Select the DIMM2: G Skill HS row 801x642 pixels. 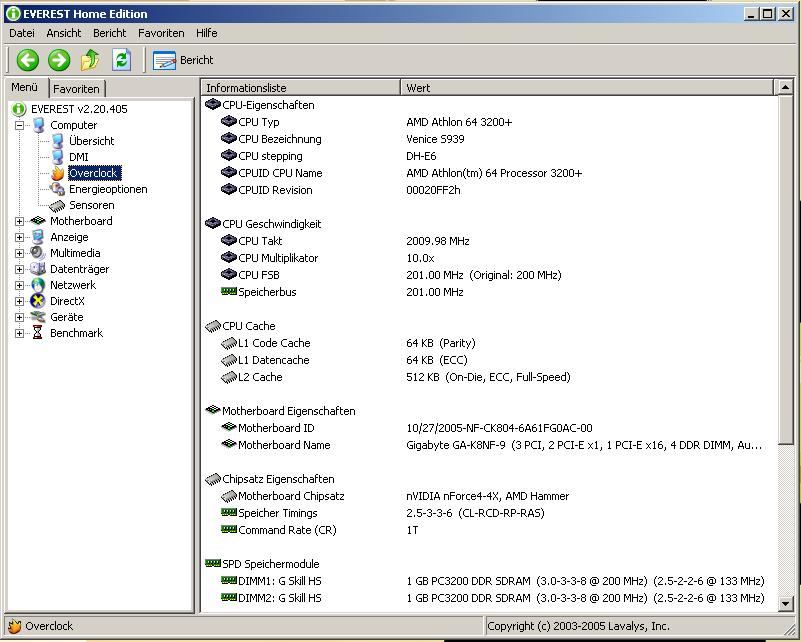[490, 598]
